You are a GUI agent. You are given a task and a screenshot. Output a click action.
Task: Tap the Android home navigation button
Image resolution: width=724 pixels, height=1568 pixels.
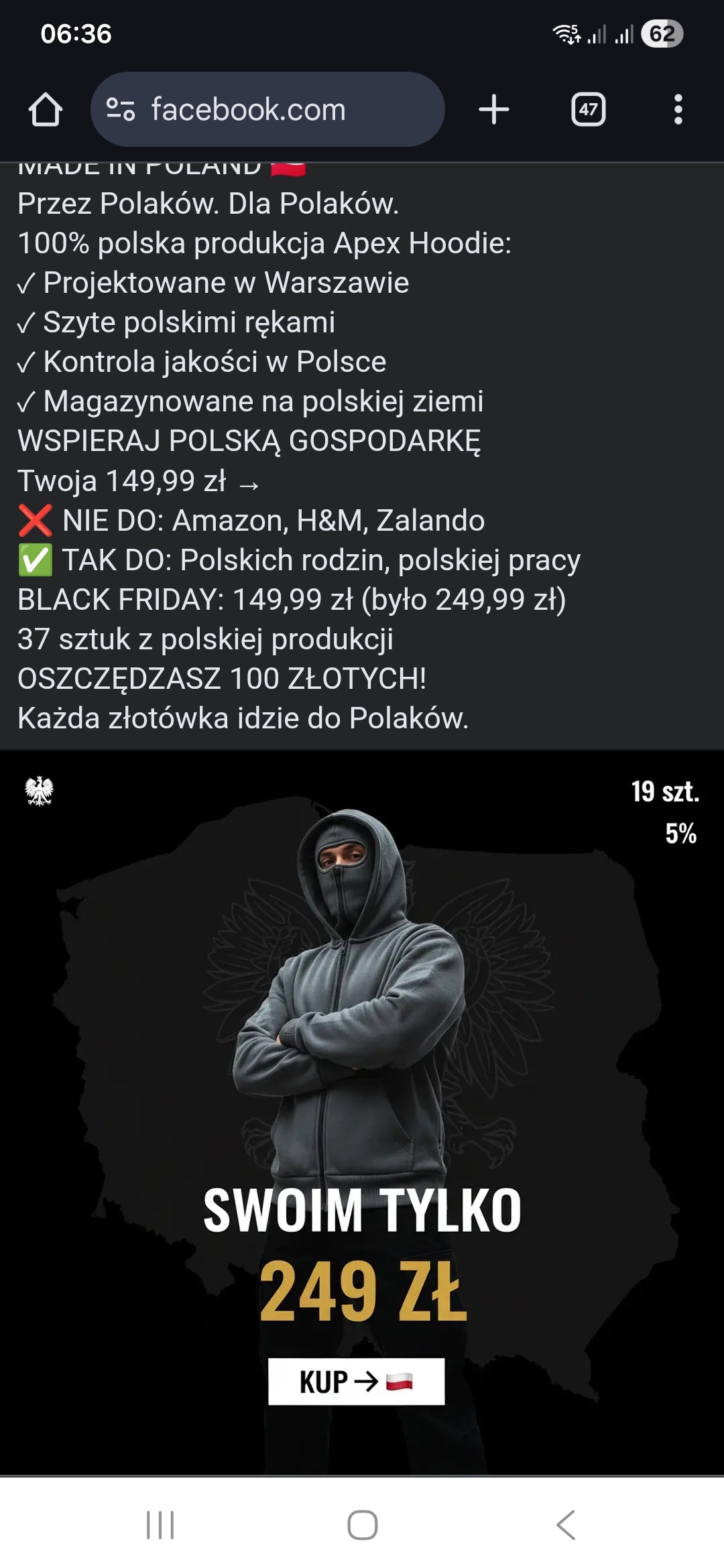362,1525
